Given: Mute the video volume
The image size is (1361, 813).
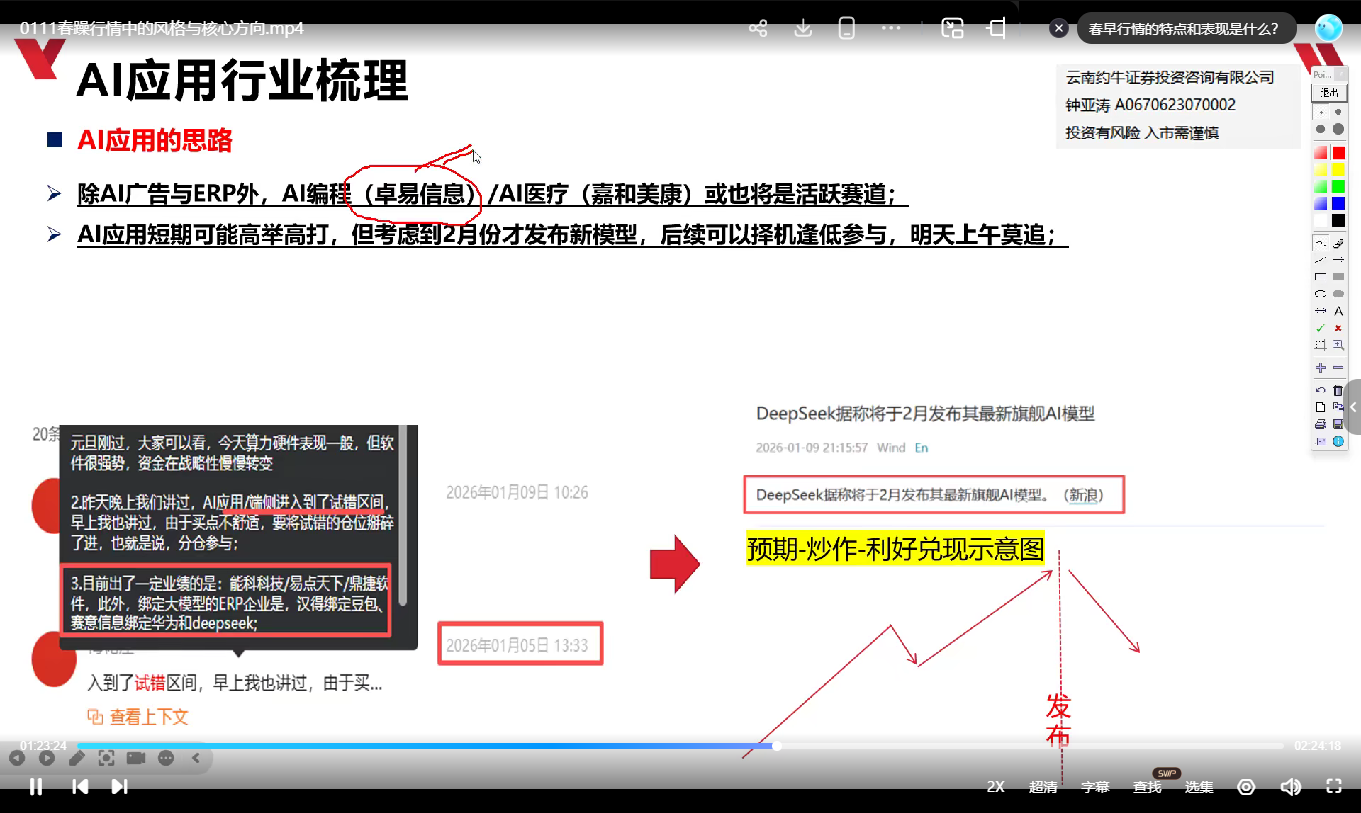Looking at the screenshot, I should [1290, 787].
